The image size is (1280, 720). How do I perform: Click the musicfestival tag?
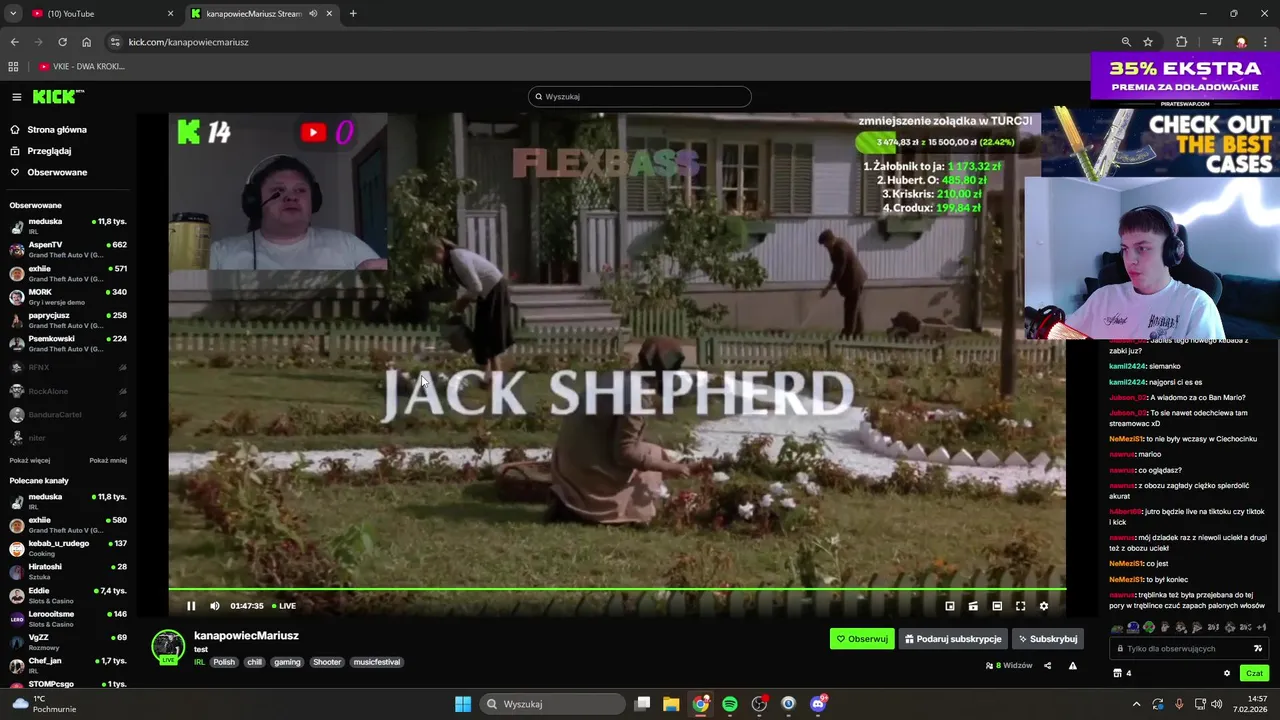coord(377,662)
